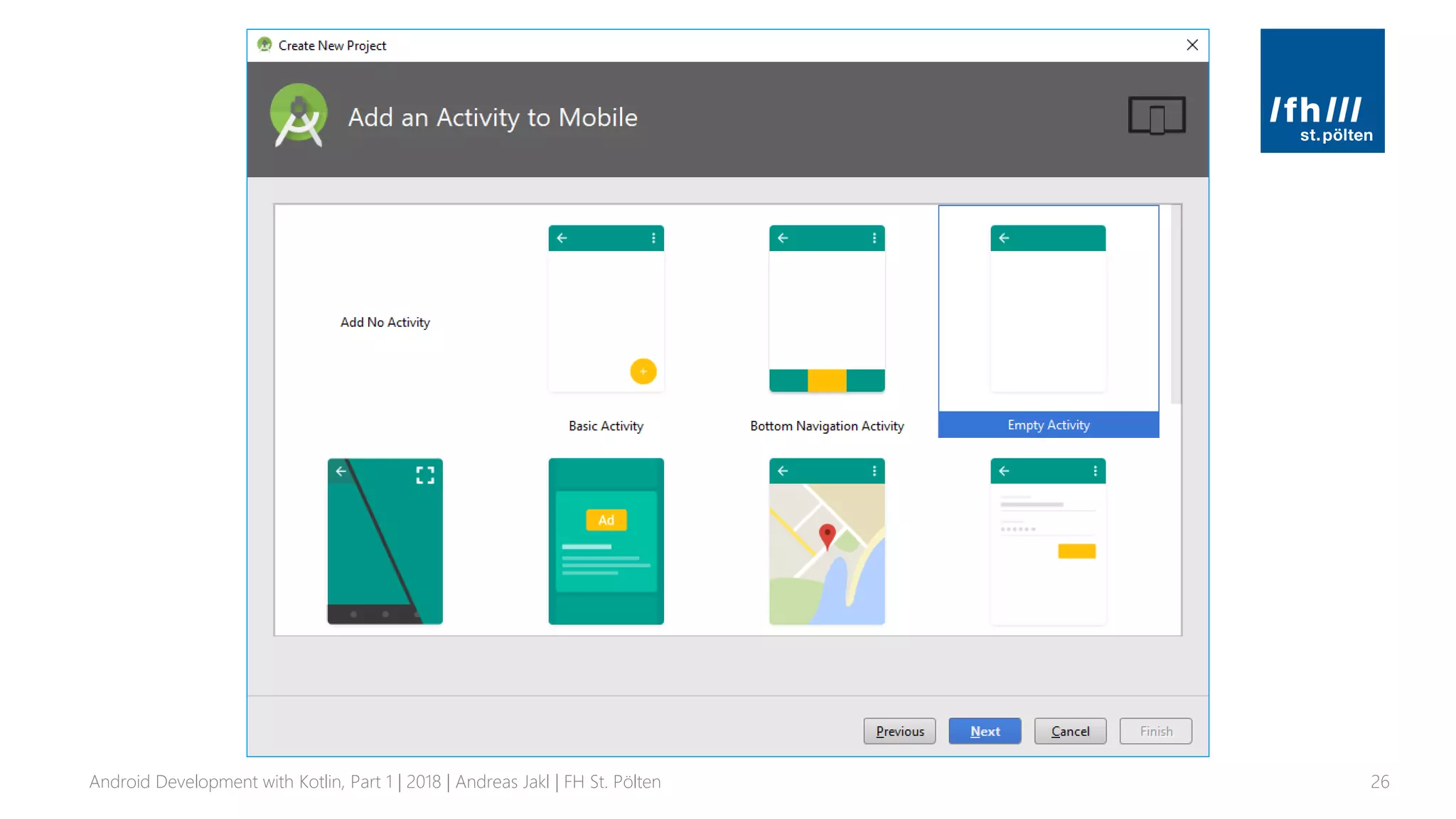Click the Finish button
The width and height of the screenshot is (1456, 819).
pos(1155,731)
